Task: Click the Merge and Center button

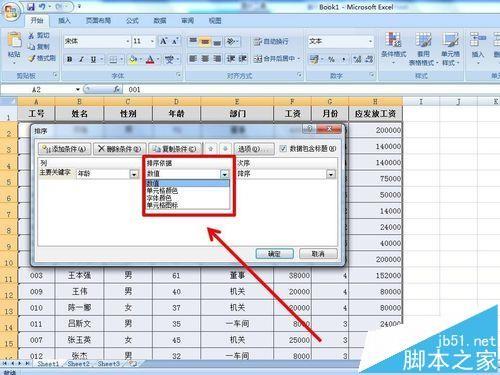Action: tap(275, 59)
